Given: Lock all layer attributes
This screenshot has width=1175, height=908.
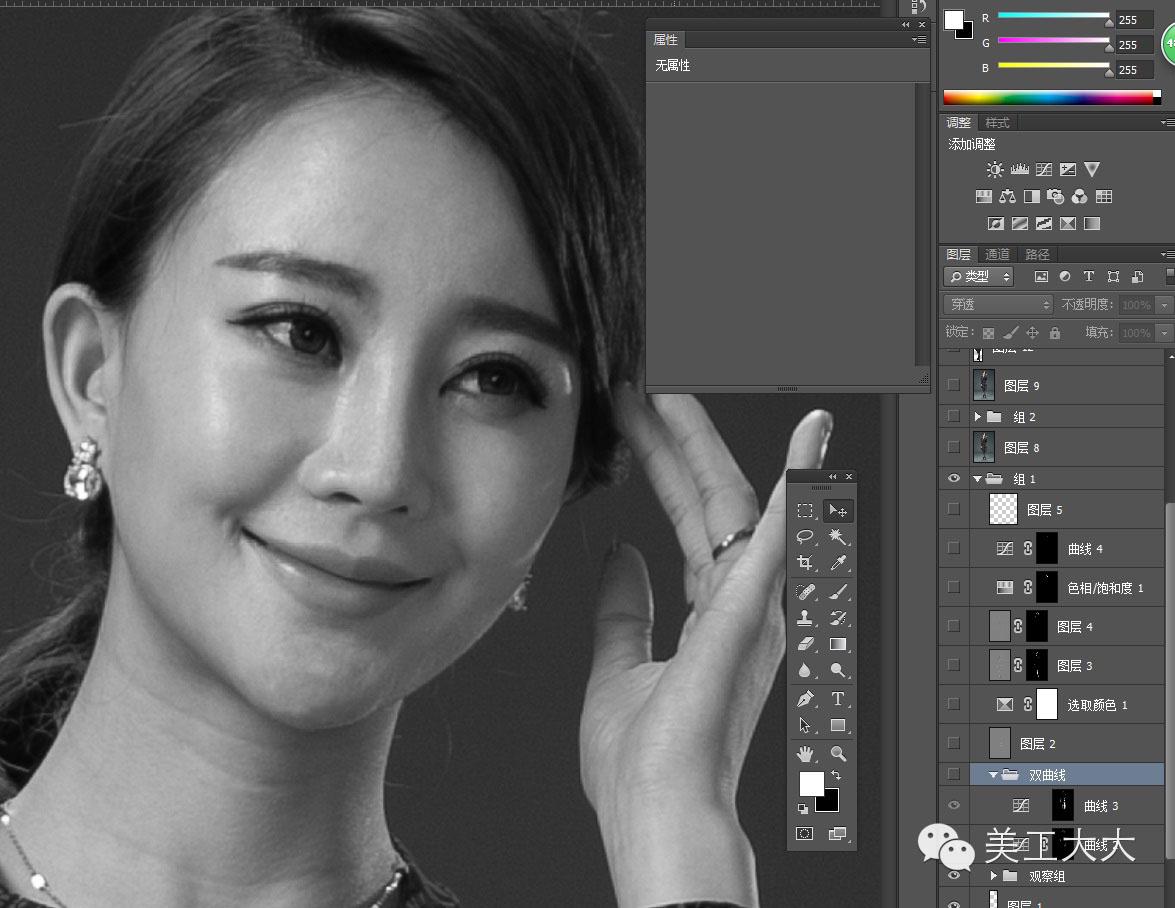Looking at the screenshot, I should pos(1055,333).
